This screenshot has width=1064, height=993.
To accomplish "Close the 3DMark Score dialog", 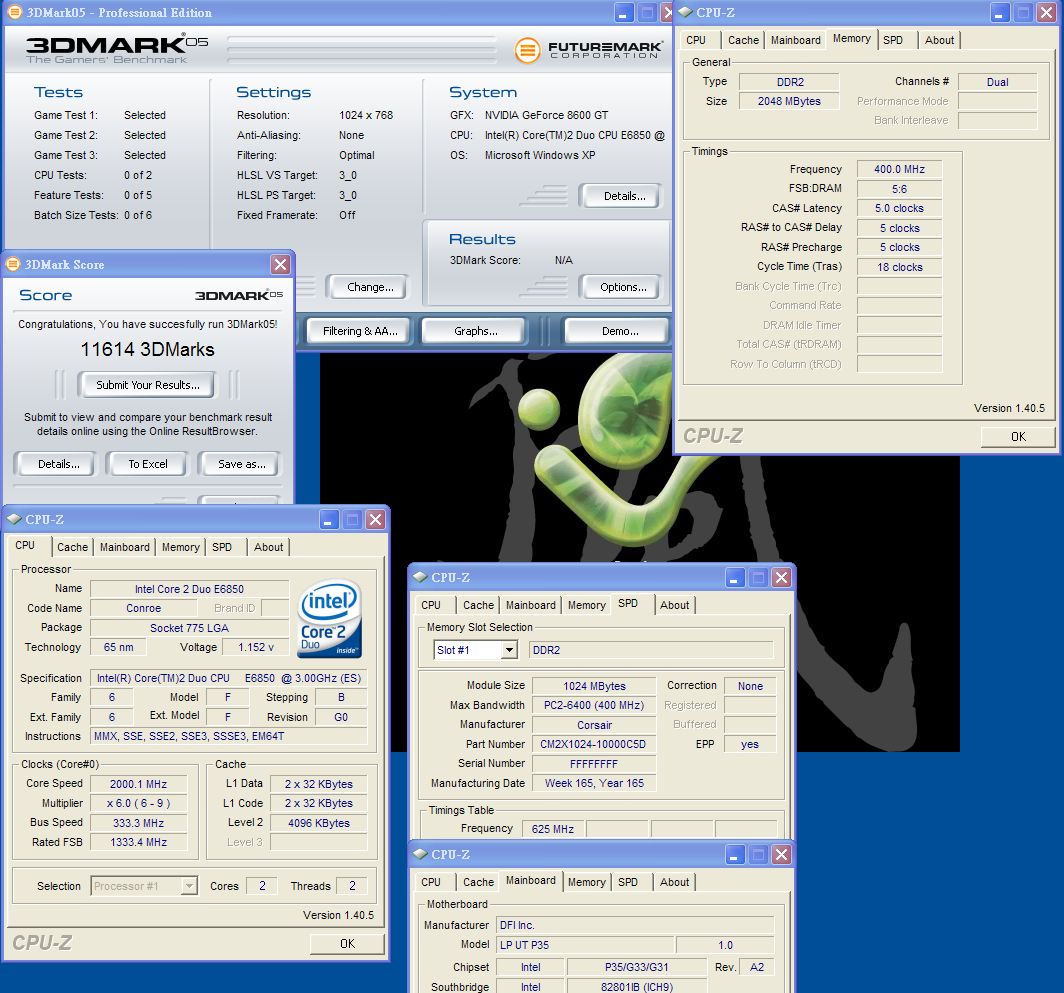I will [280, 264].
